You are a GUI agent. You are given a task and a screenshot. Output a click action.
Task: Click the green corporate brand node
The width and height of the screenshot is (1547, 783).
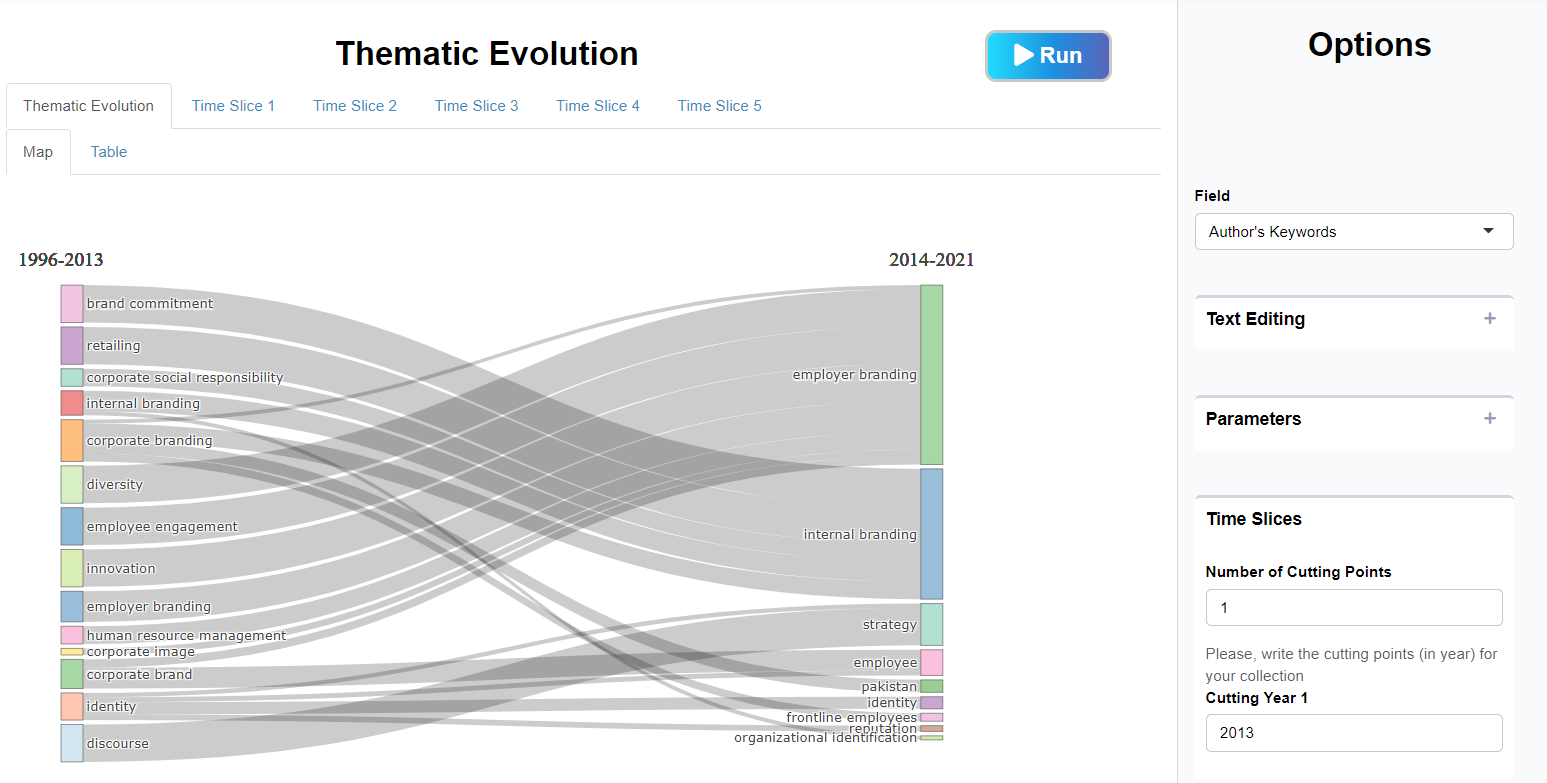click(x=71, y=675)
